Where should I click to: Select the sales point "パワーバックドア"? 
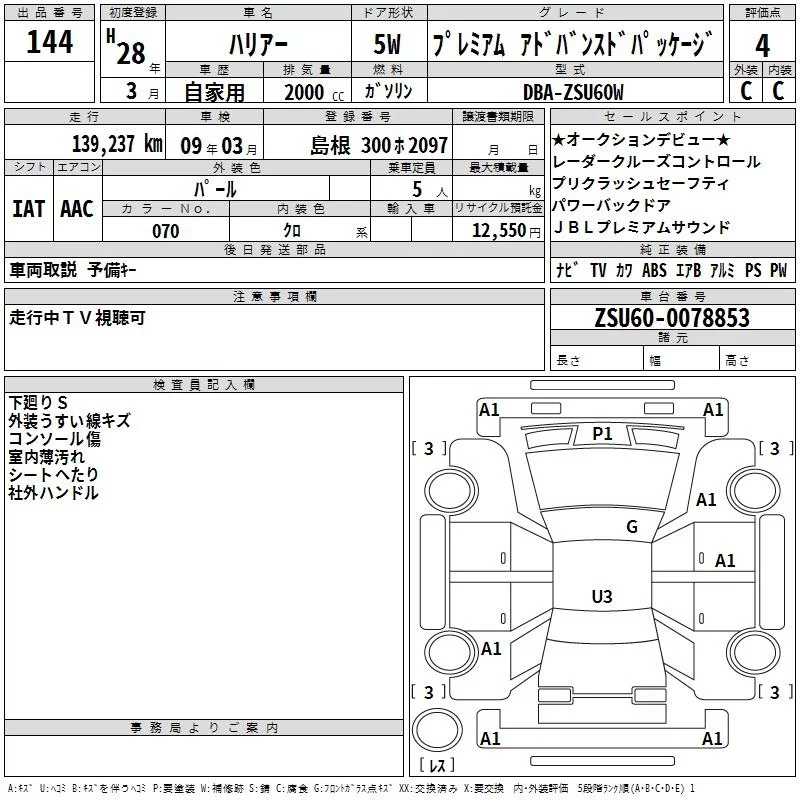pos(611,205)
